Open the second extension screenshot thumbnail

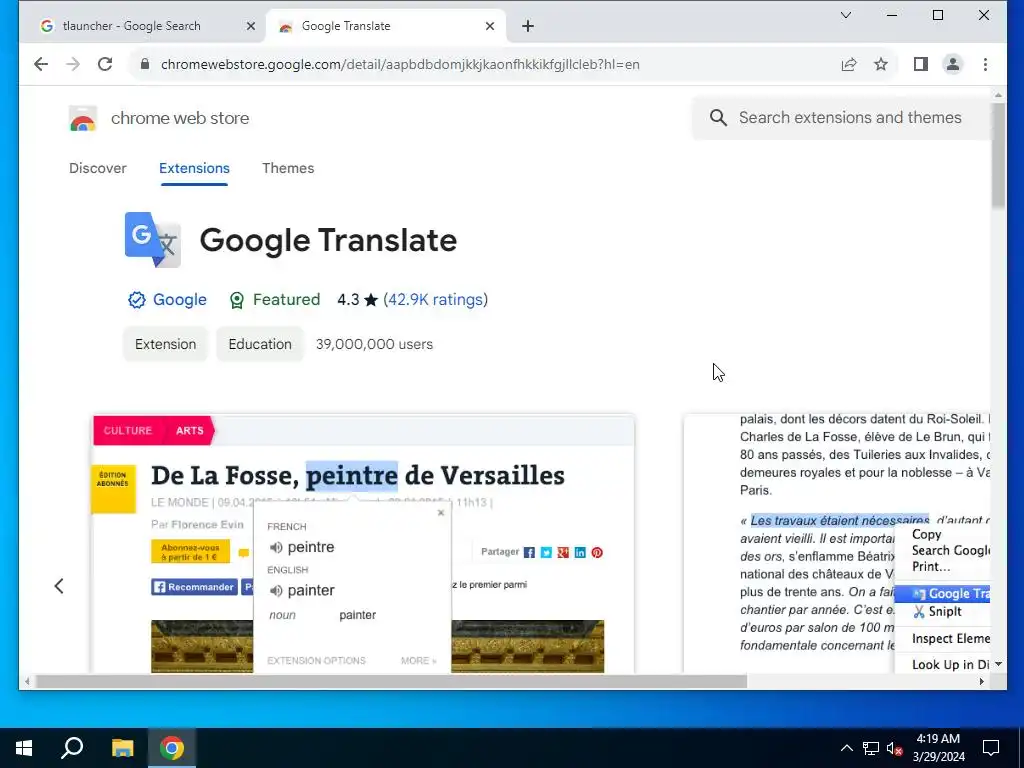pyautogui.click(x=837, y=544)
